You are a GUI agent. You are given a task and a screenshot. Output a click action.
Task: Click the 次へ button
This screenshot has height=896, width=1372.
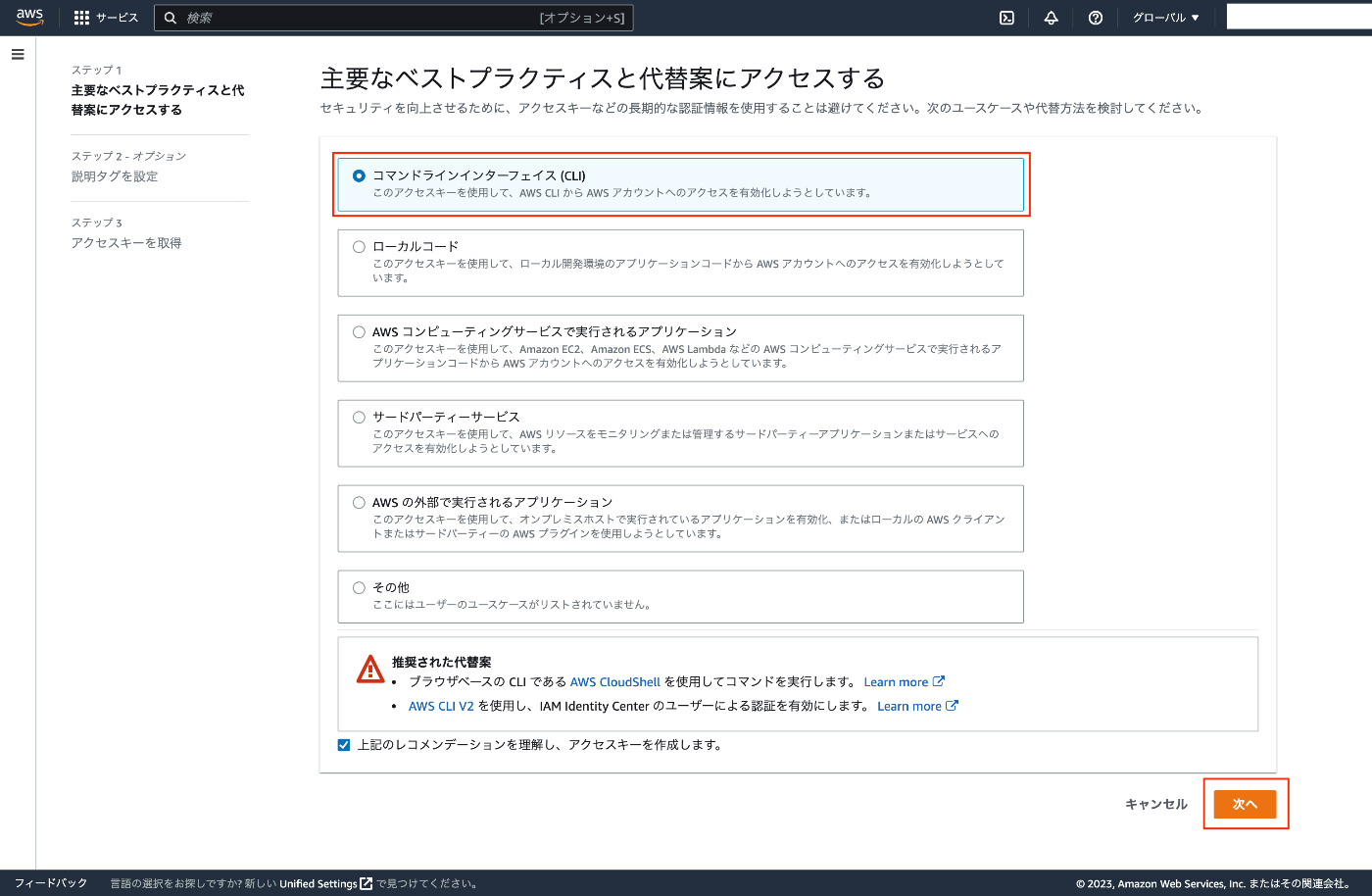pos(1245,804)
